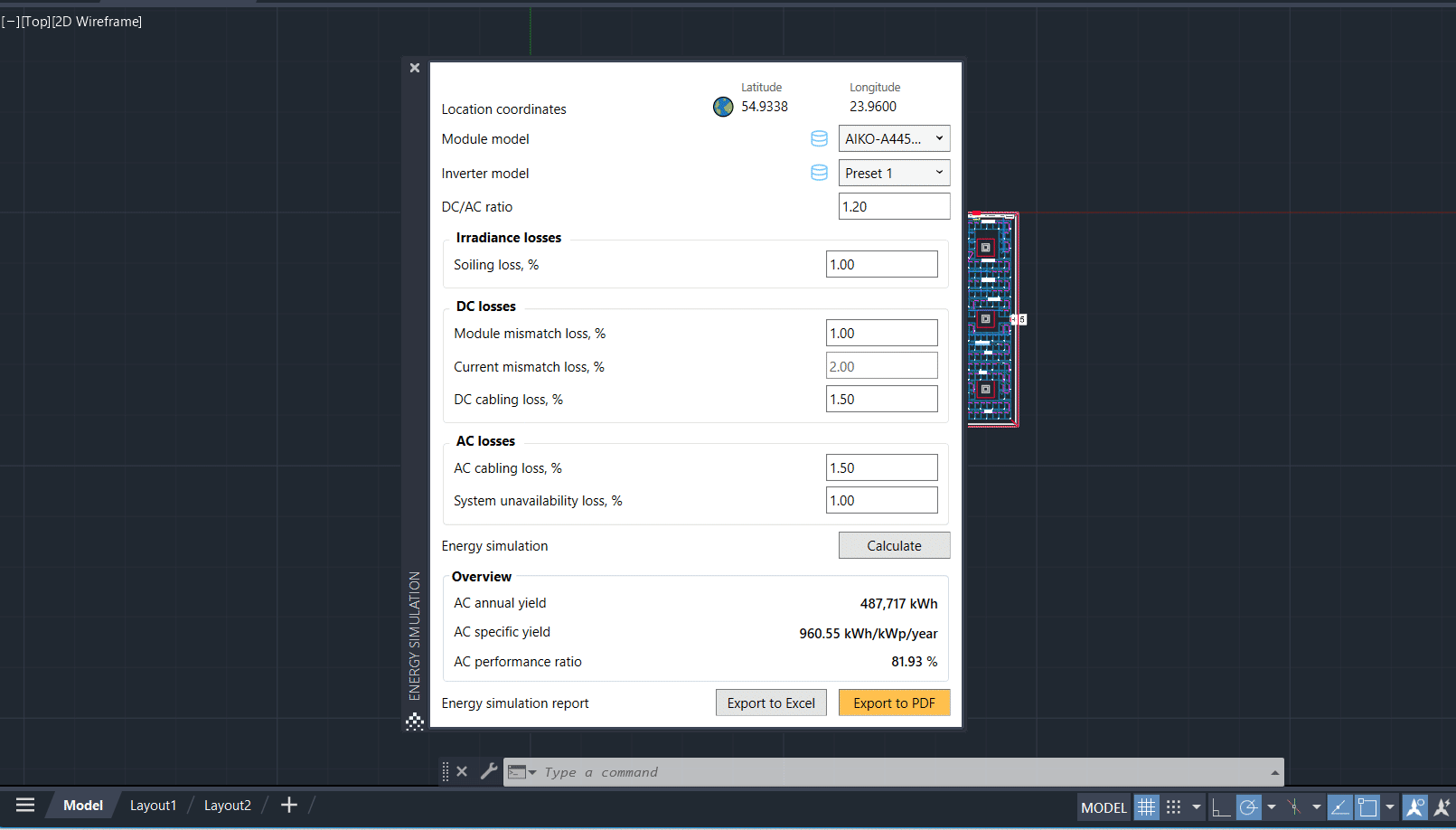Toggle grid display in the status bar

pos(1146,806)
